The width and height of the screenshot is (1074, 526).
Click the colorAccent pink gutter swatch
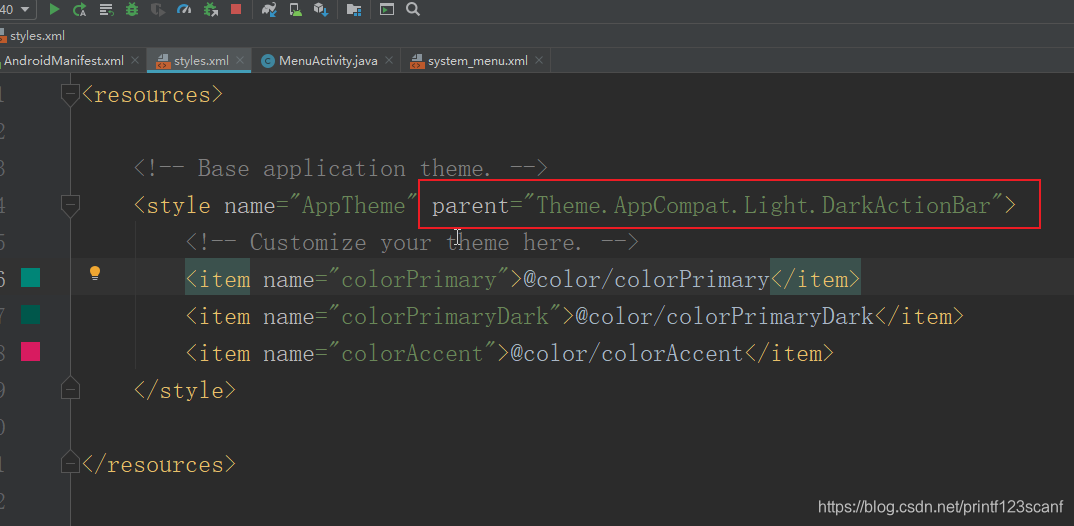click(x=30, y=351)
